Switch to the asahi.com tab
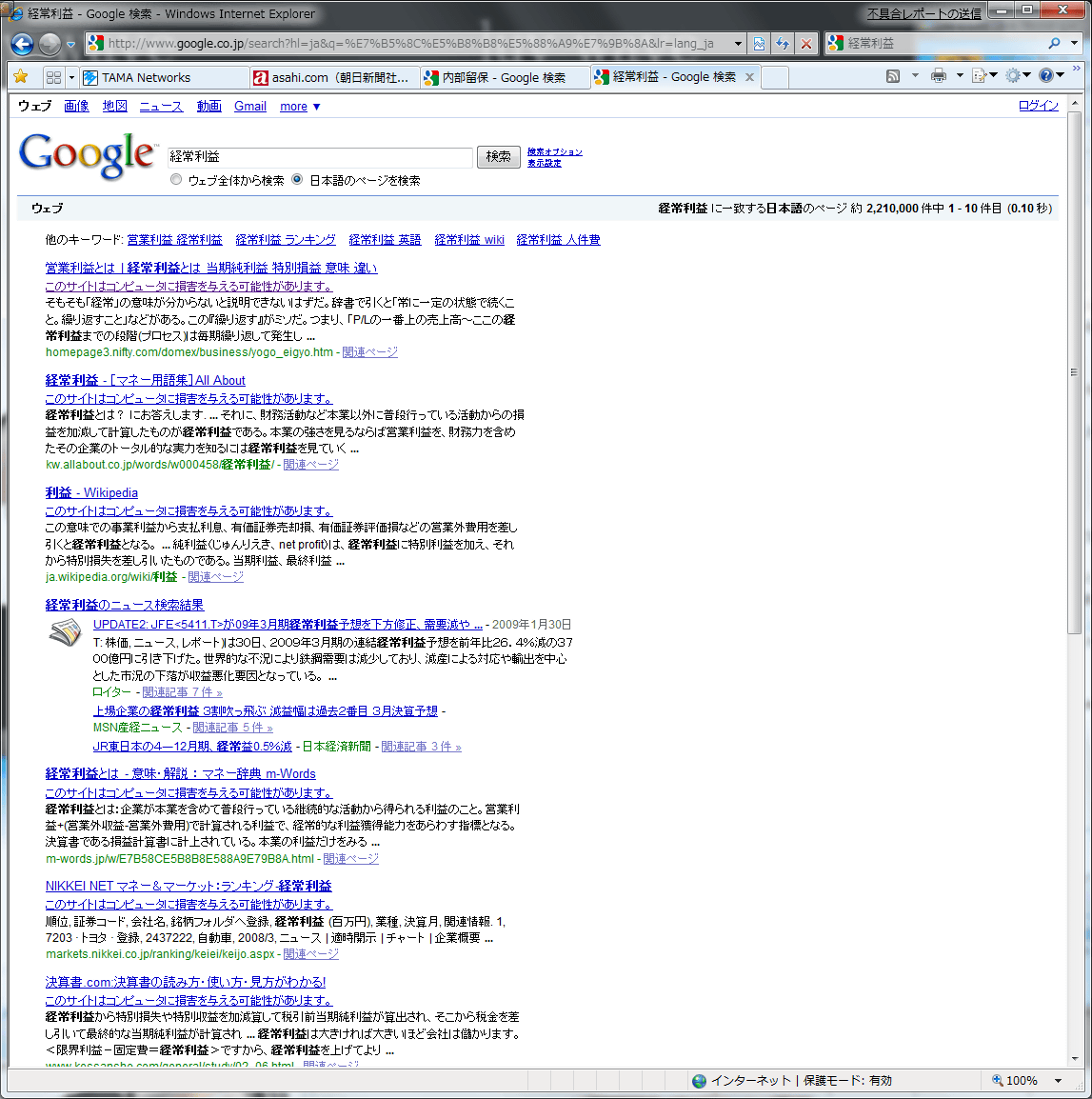This screenshot has width=1092, height=1099. click(333, 78)
